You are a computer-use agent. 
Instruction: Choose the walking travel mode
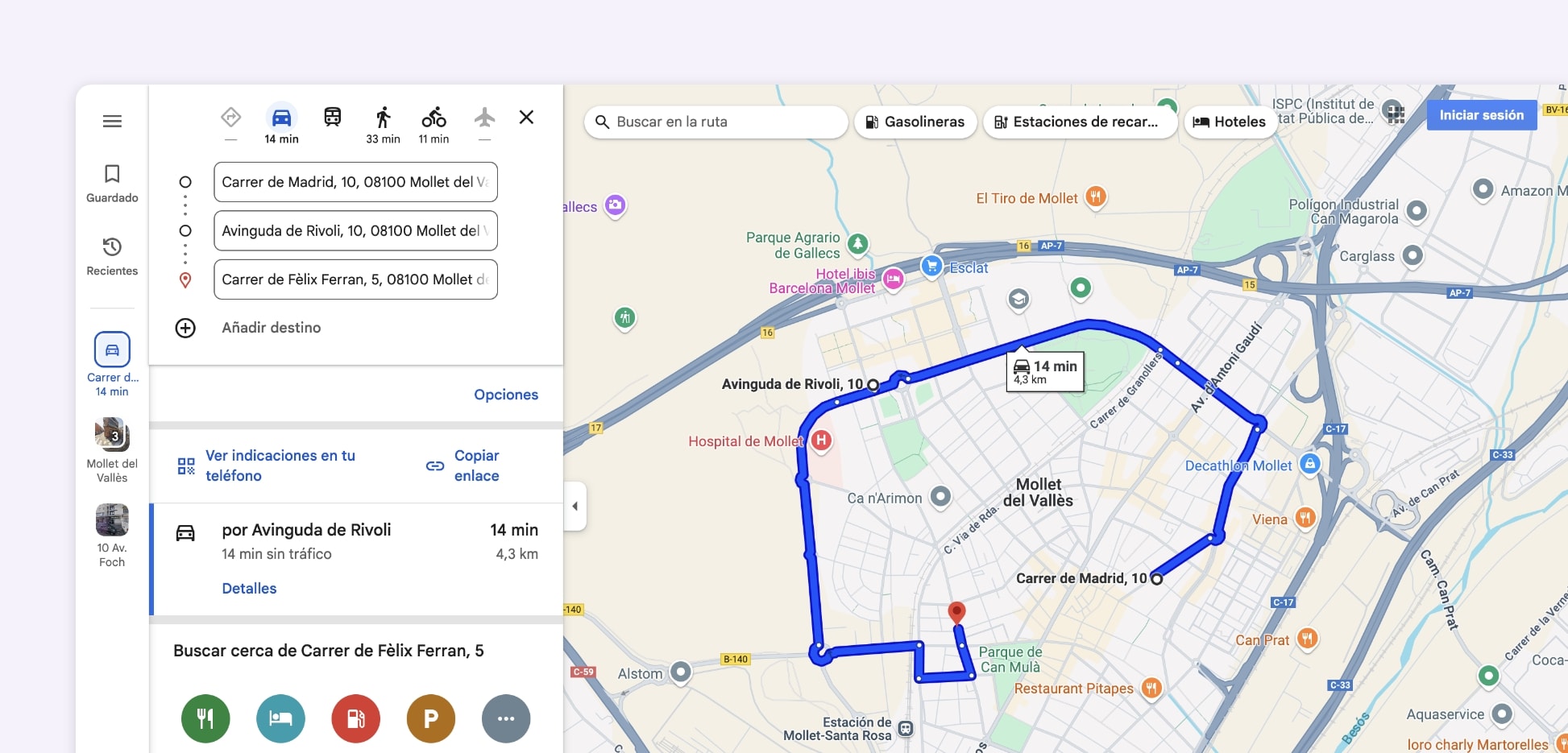click(x=383, y=118)
